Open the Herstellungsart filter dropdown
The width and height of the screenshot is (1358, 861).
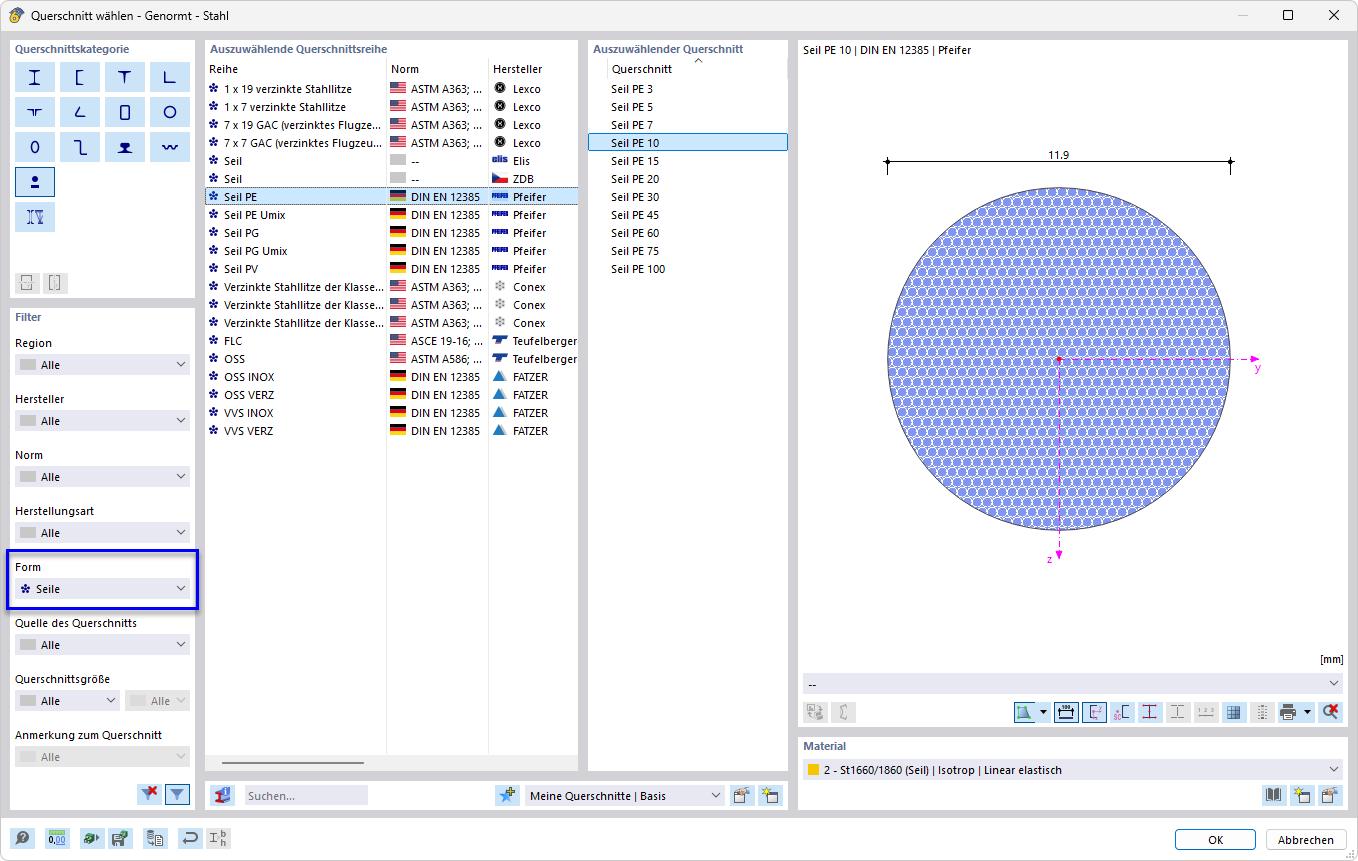tap(102, 533)
